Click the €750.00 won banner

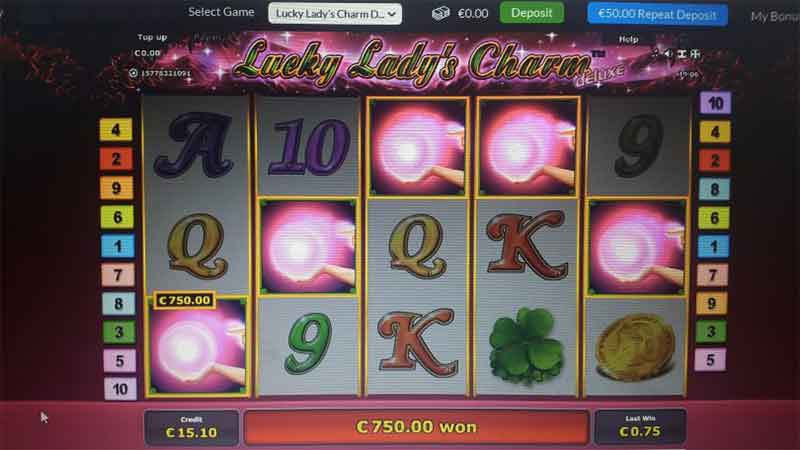pyautogui.click(x=416, y=427)
